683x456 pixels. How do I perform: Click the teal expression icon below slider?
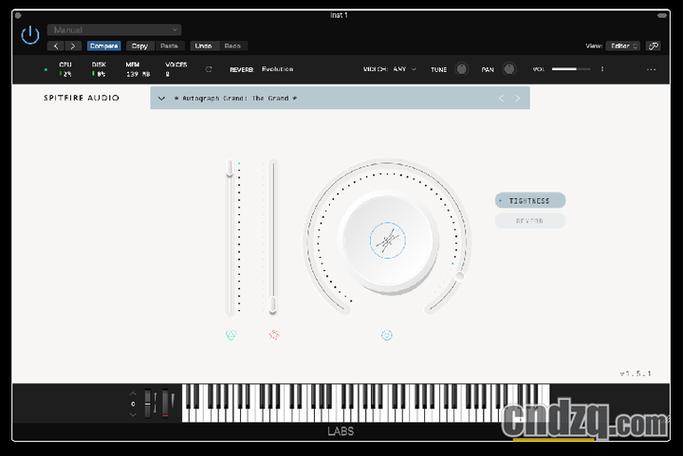tap(231, 334)
